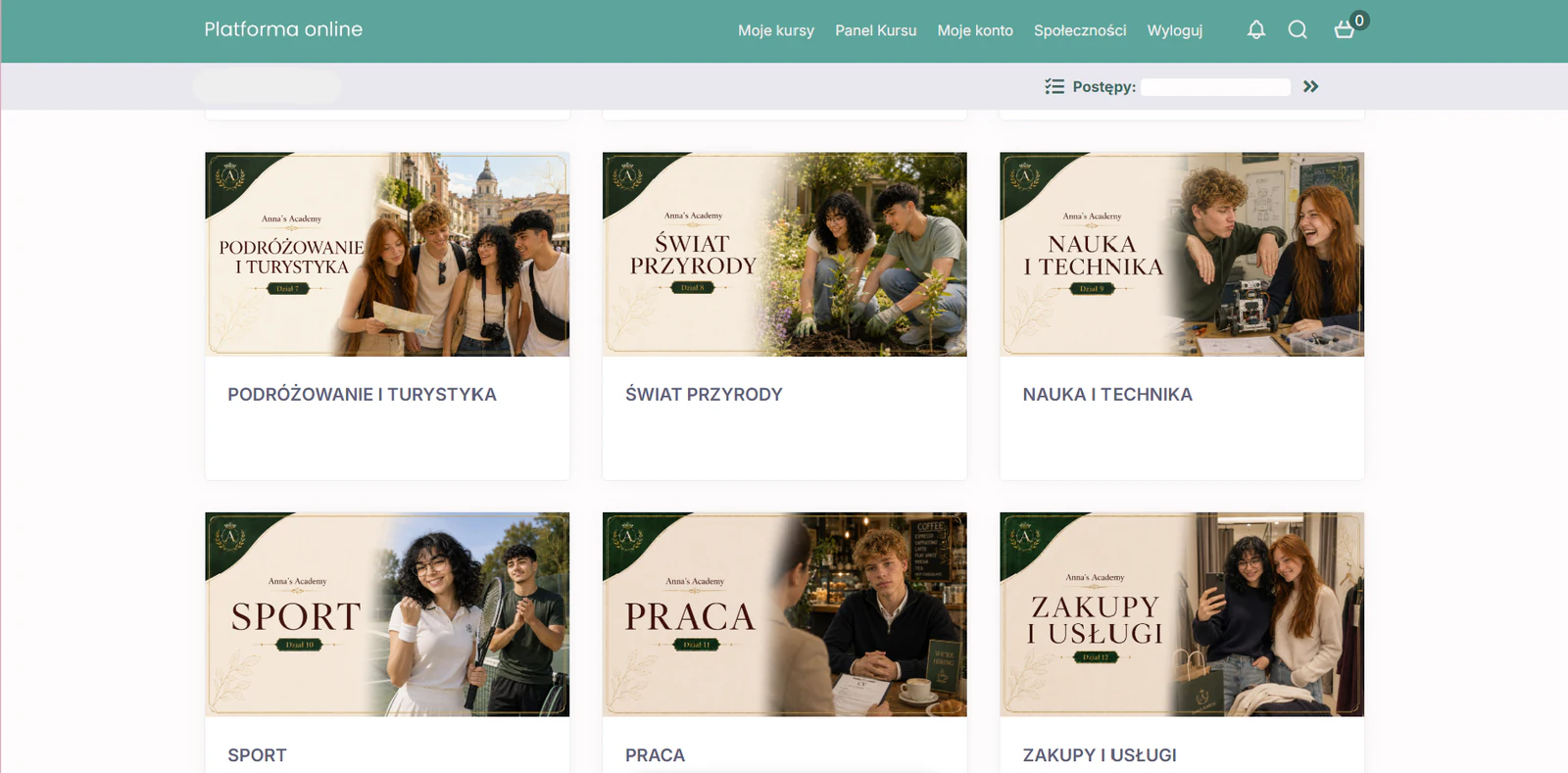This screenshot has width=1568, height=773.
Task: Select the SPORT course title
Action: 258,755
